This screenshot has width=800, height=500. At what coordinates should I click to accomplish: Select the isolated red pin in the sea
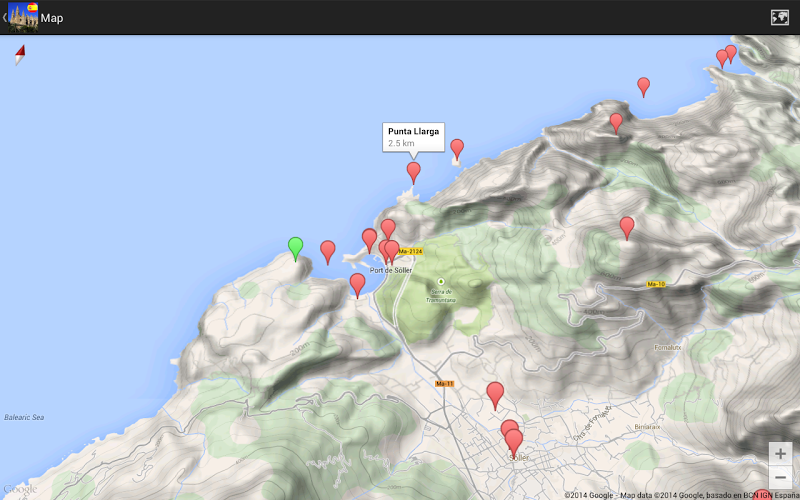(644, 87)
